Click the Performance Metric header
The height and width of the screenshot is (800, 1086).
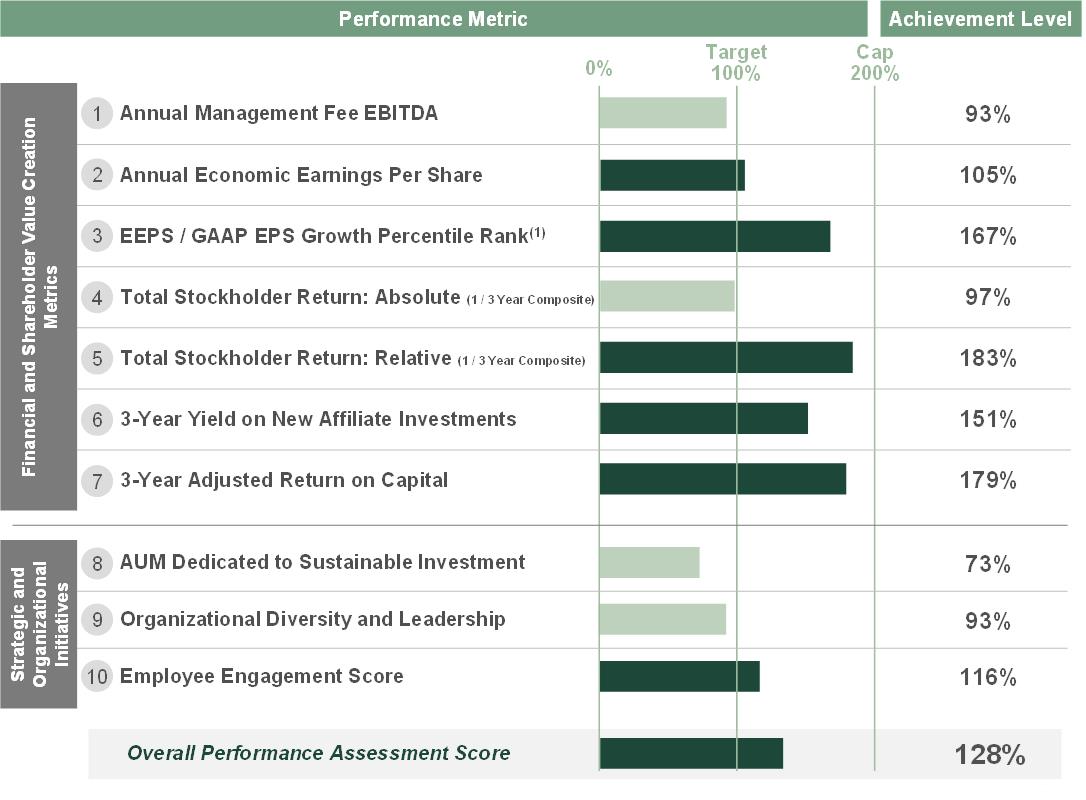(x=433, y=19)
